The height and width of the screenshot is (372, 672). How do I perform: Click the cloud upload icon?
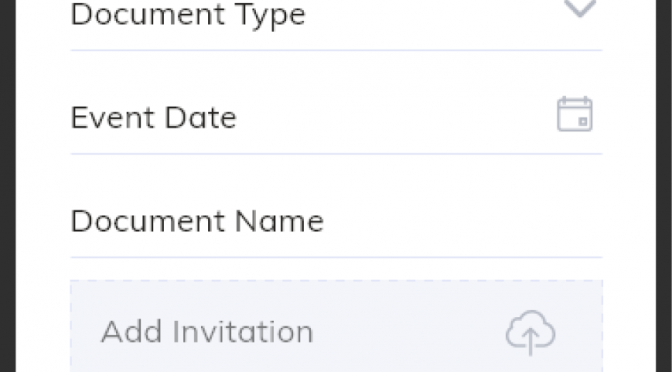coord(531,333)
